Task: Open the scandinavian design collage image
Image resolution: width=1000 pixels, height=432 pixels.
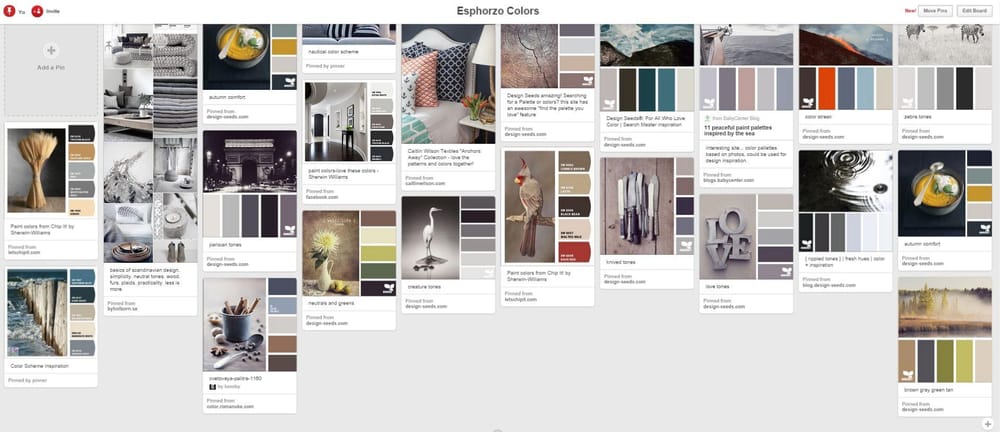Action: coord(151,144)
